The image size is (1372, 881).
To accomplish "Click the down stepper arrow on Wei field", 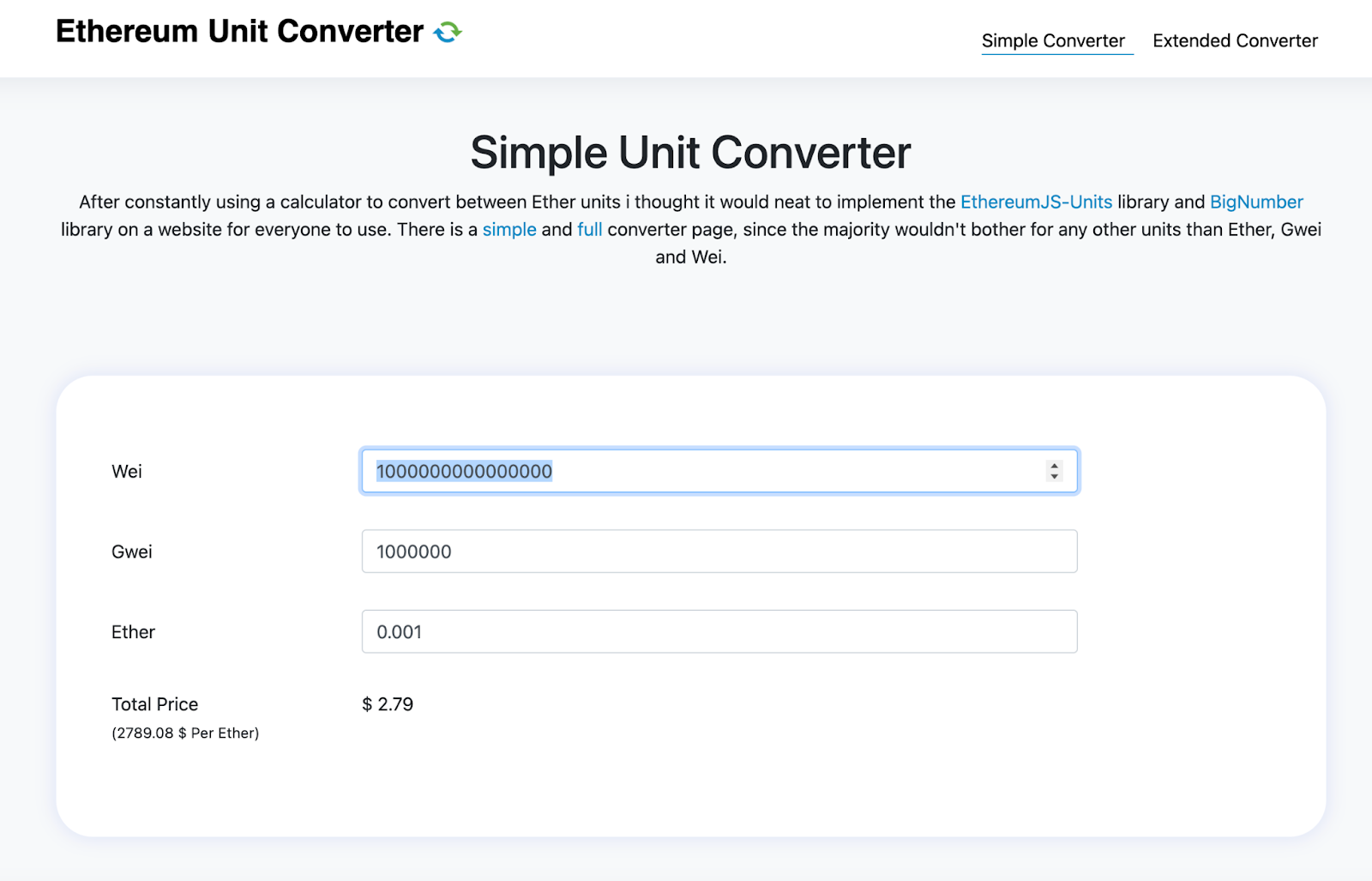I will [1054, 477].
